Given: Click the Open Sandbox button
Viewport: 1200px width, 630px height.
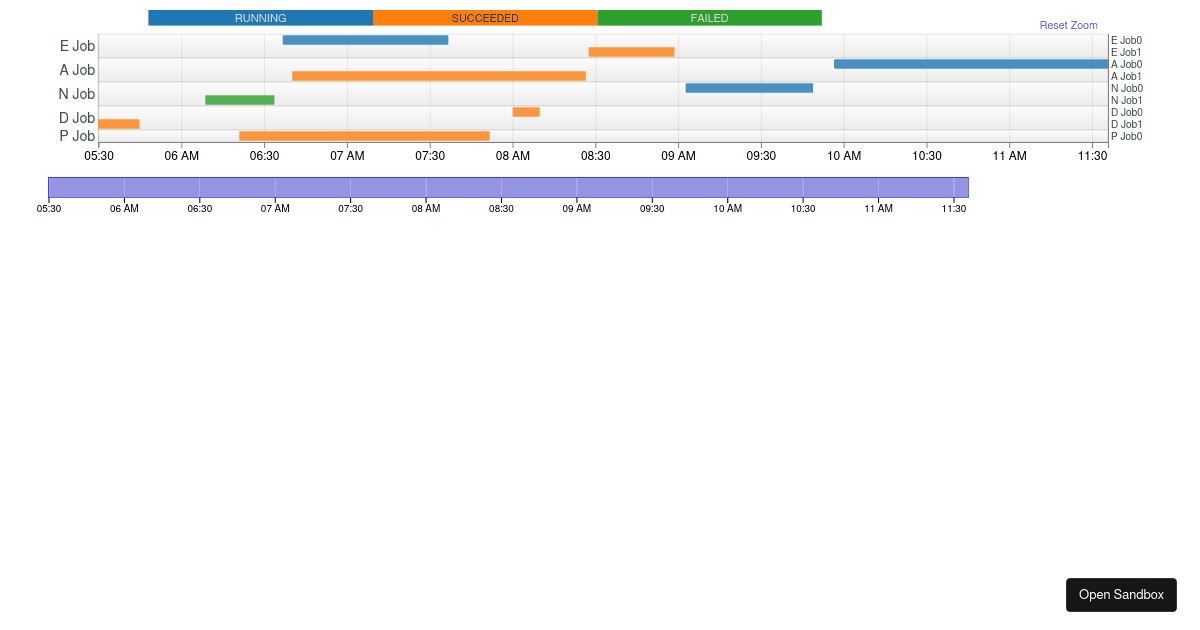Looking at the screenshot, I should pos(1121,594).
